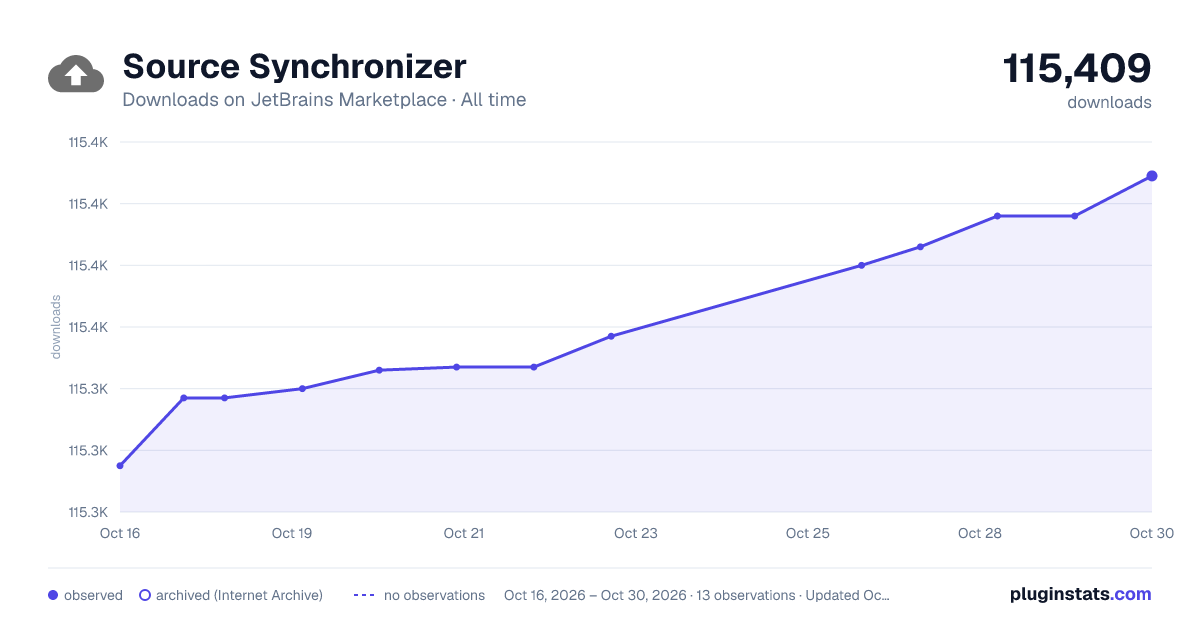This screenshot has height=630, width=1200.
Task: Click 'Downloads on JetBrains Marketplace · All time' subtitle
Action: [324, 100]
